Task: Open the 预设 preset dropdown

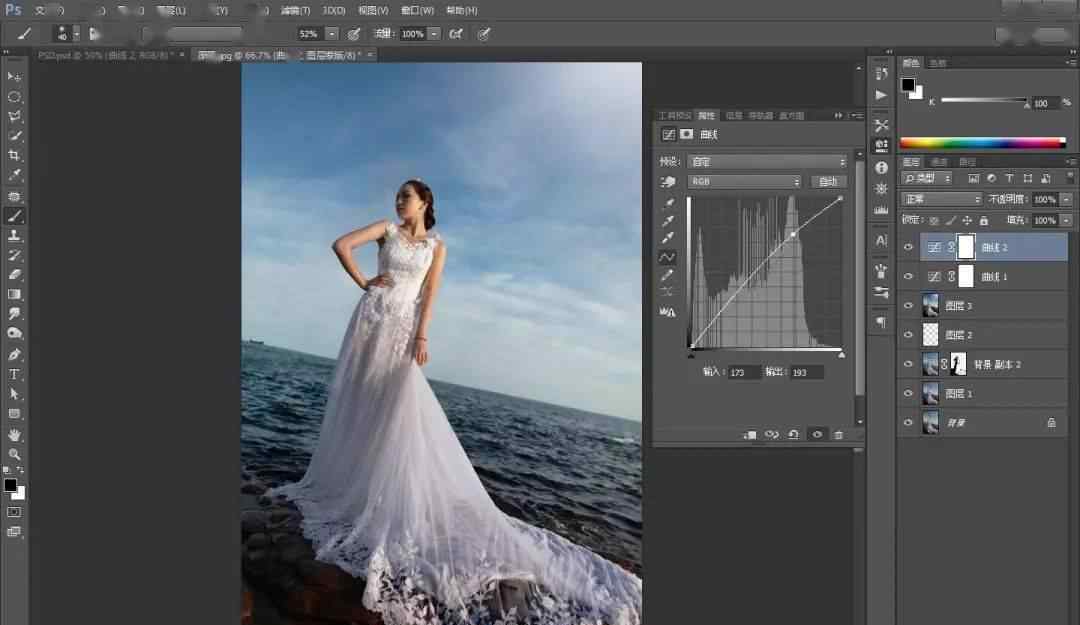Action: pos(767,161)
